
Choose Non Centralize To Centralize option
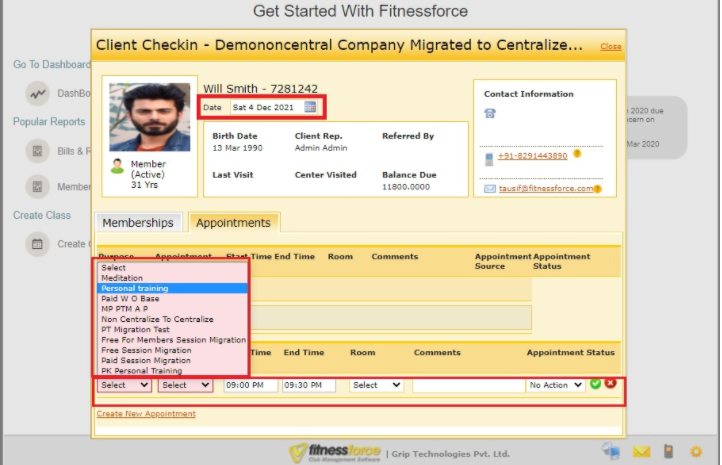[172, 319]
